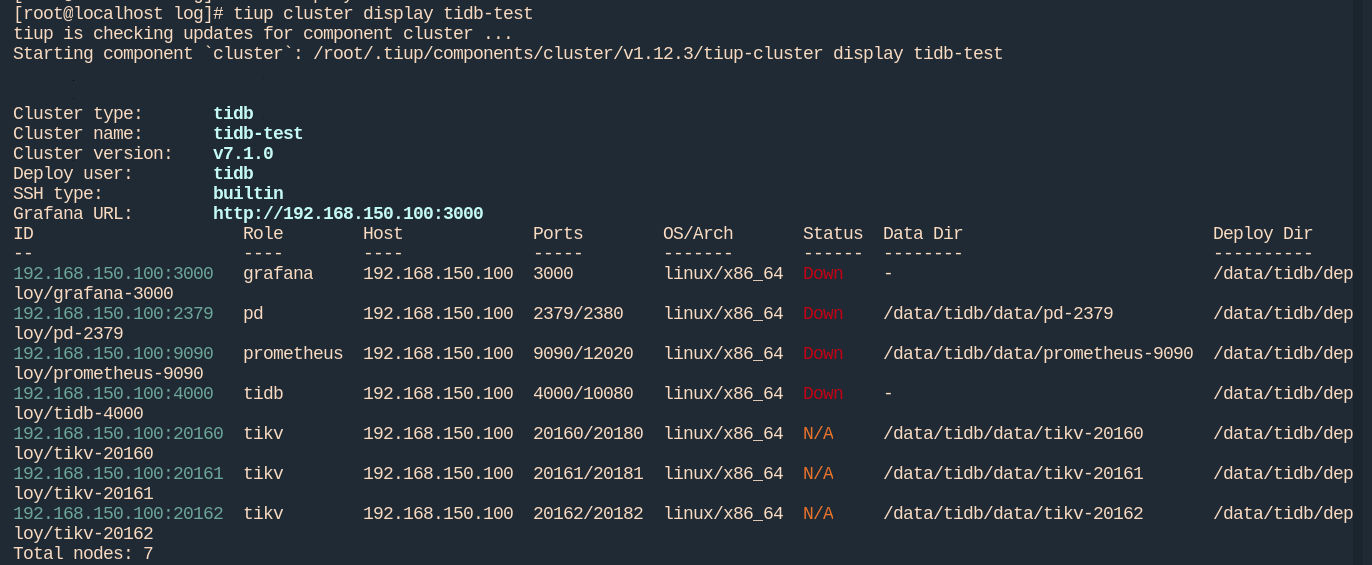Click the 'Starting component cluster' line

click(508, 53)
